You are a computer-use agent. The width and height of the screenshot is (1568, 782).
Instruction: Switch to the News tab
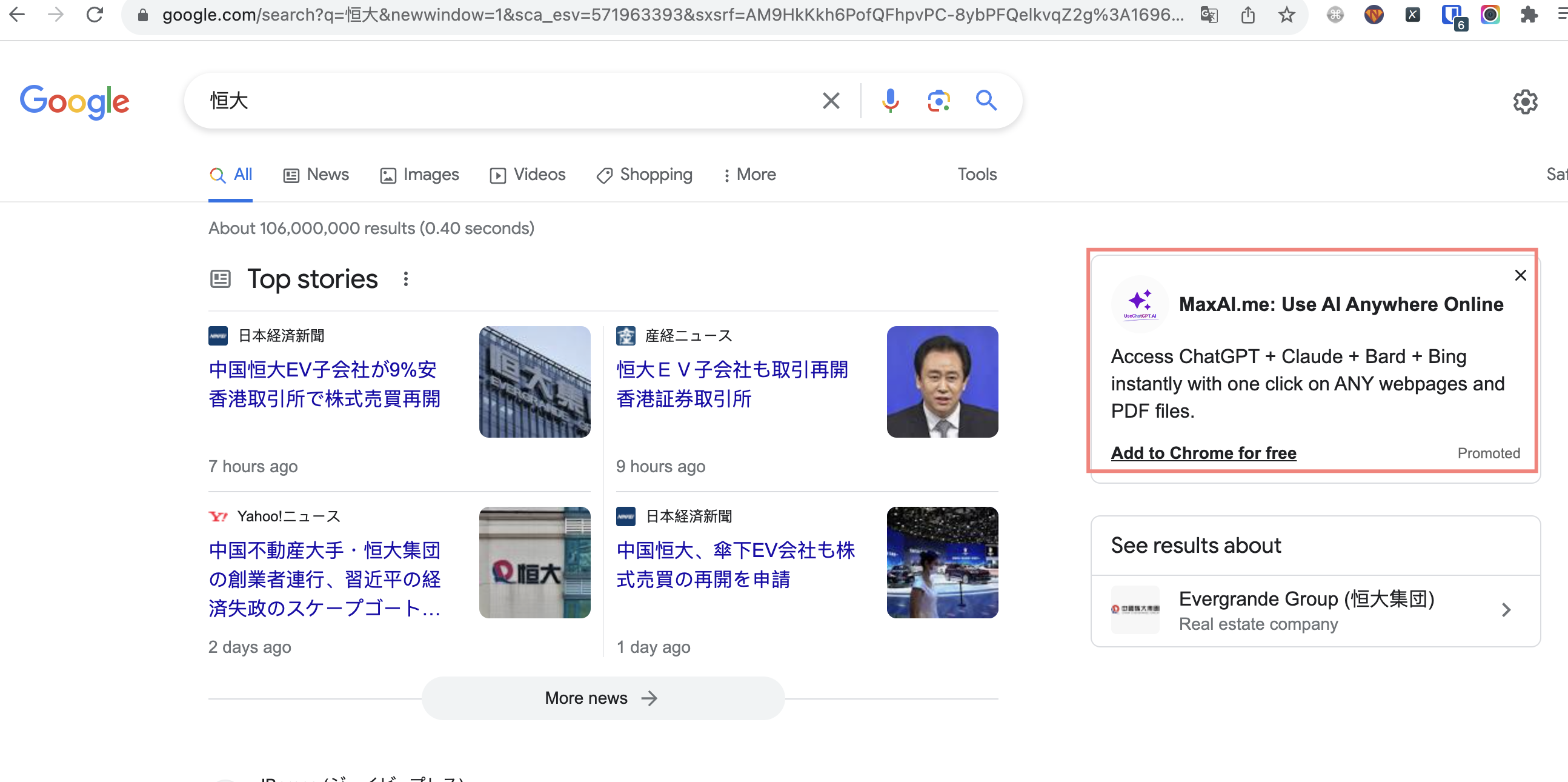click(316, 175)
